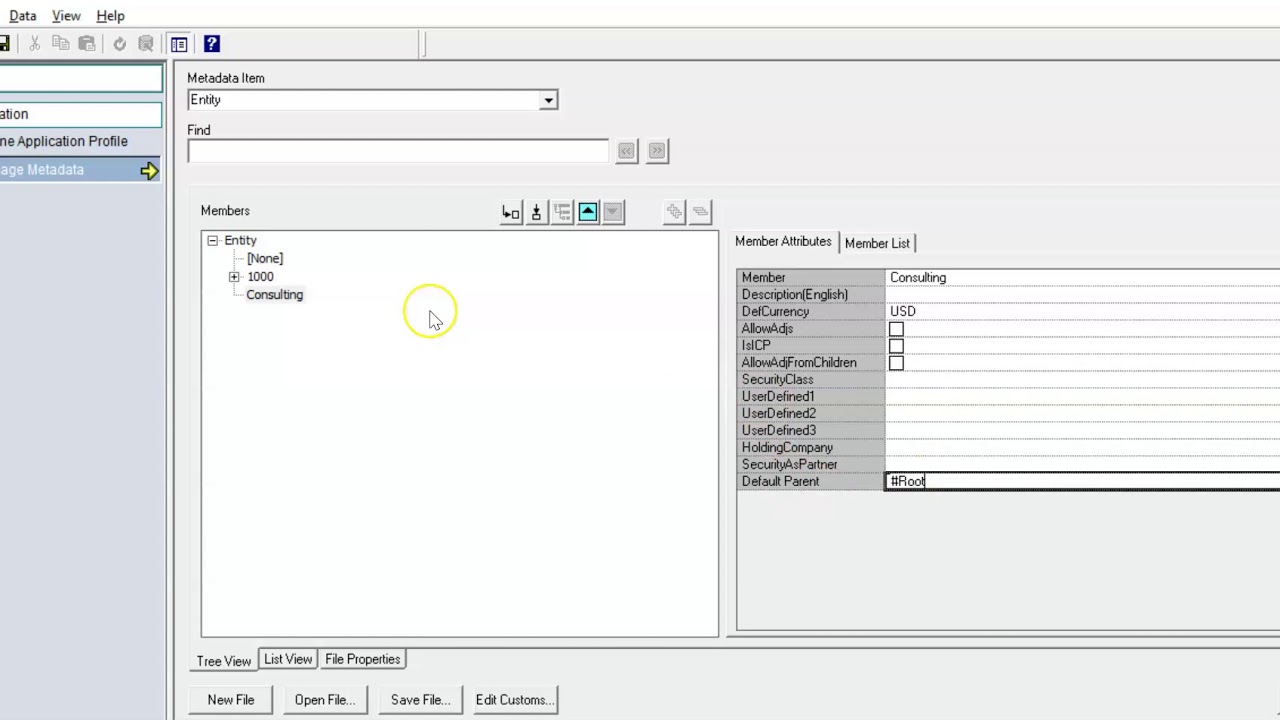1280x720 pixels.
Task: Click the UserDefined2 value cell
Action: point(1083,414)
